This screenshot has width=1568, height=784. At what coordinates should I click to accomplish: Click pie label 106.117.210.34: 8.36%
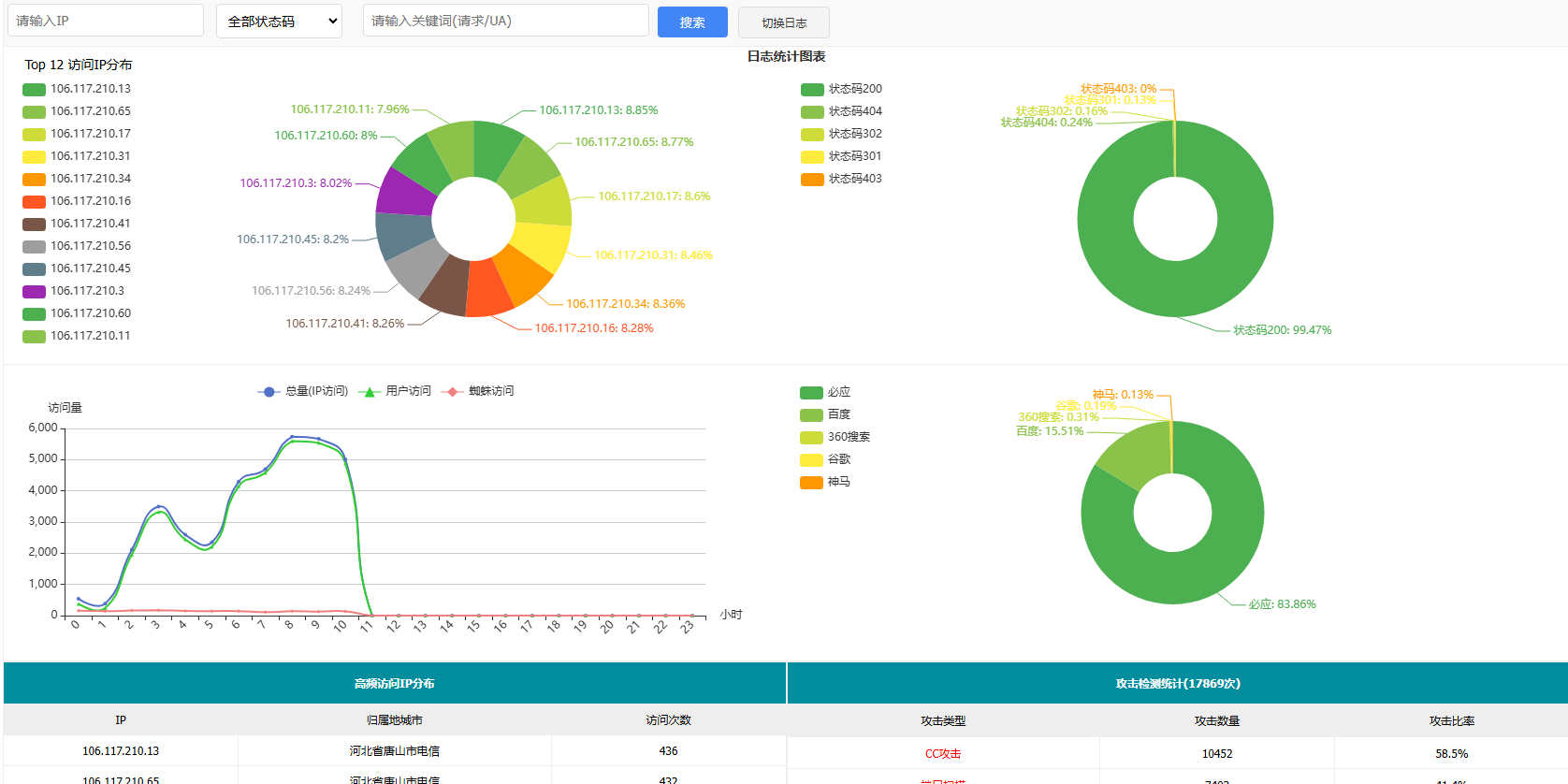click(x=625, y=304)
